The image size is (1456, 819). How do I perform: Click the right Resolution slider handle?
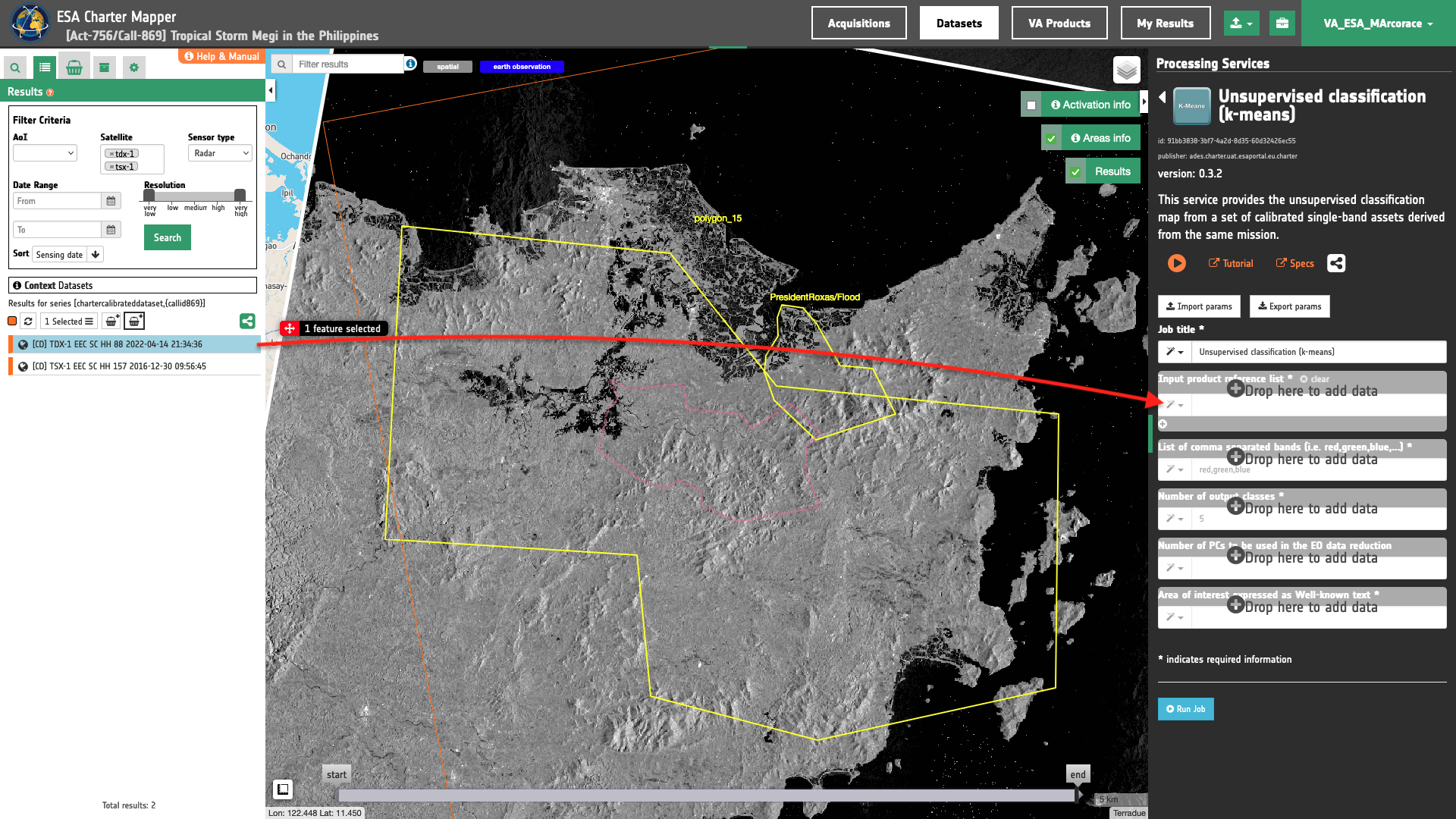[240, 196]
